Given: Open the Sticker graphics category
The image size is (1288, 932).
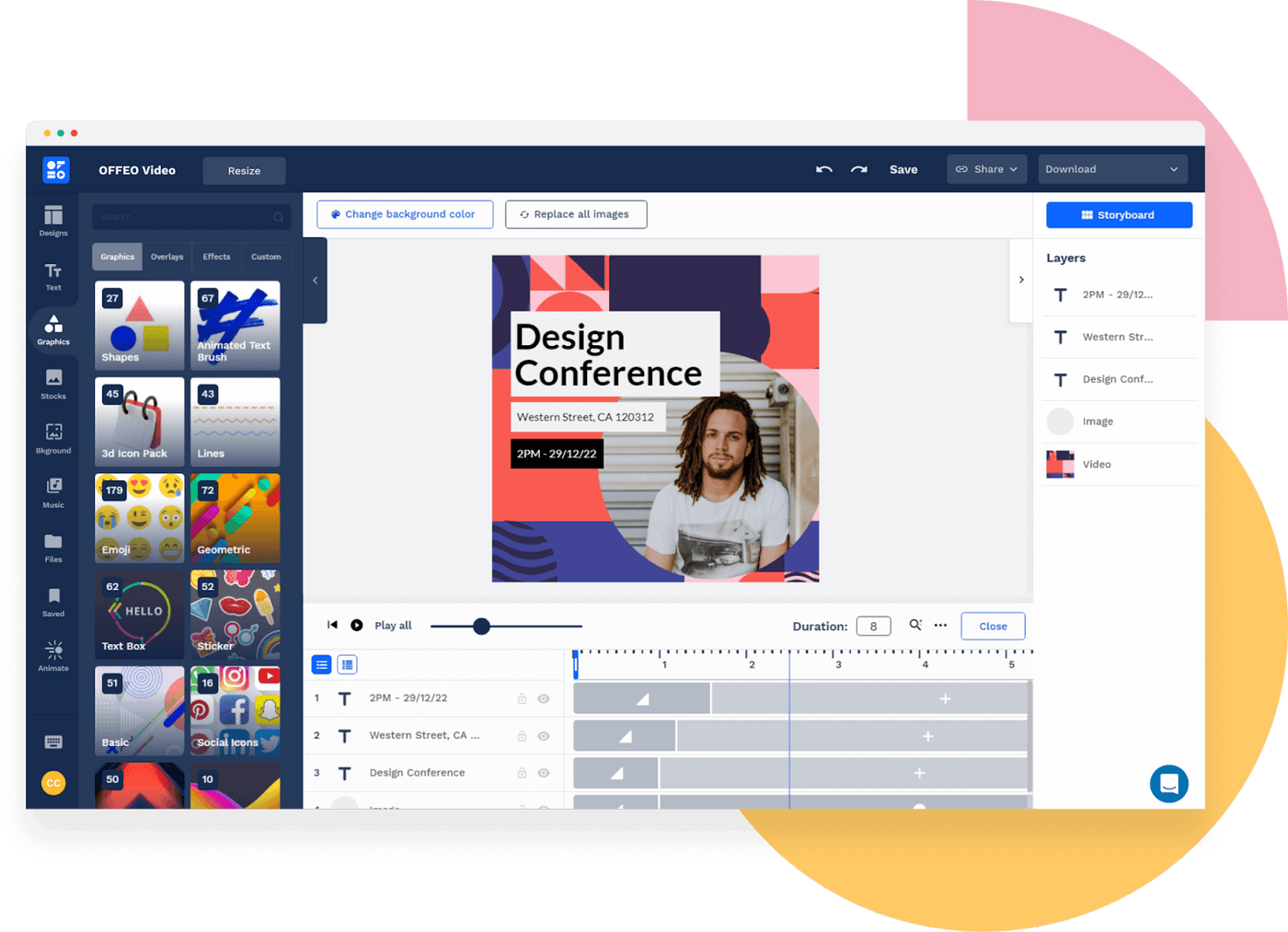Looking at the screenshot, I should tap(235, 615).
